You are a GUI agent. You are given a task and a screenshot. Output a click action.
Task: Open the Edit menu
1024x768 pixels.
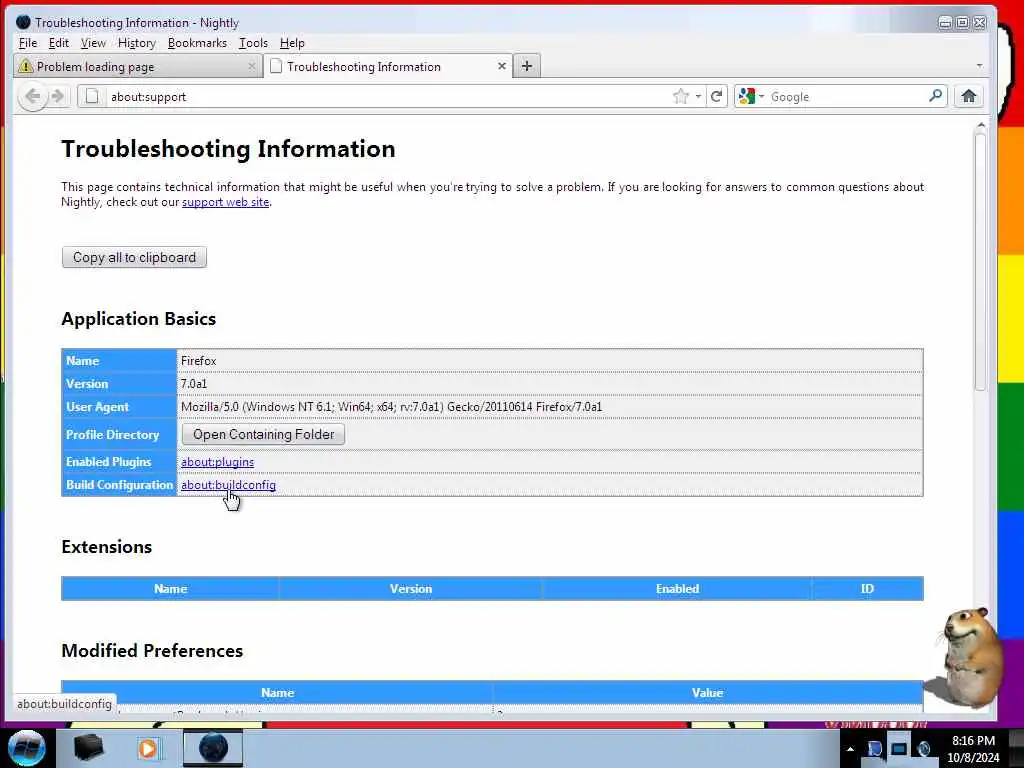click(59, 43)
